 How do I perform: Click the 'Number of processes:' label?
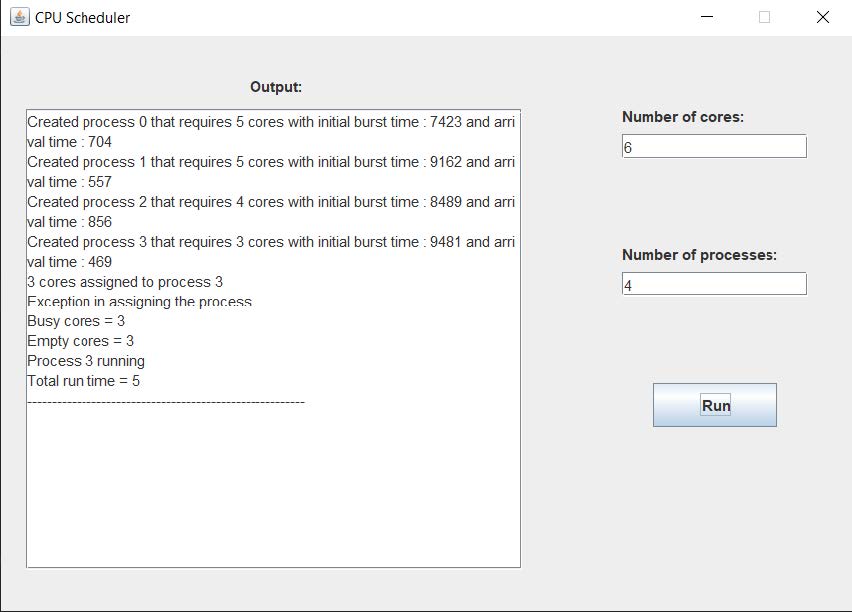point(699,255)
